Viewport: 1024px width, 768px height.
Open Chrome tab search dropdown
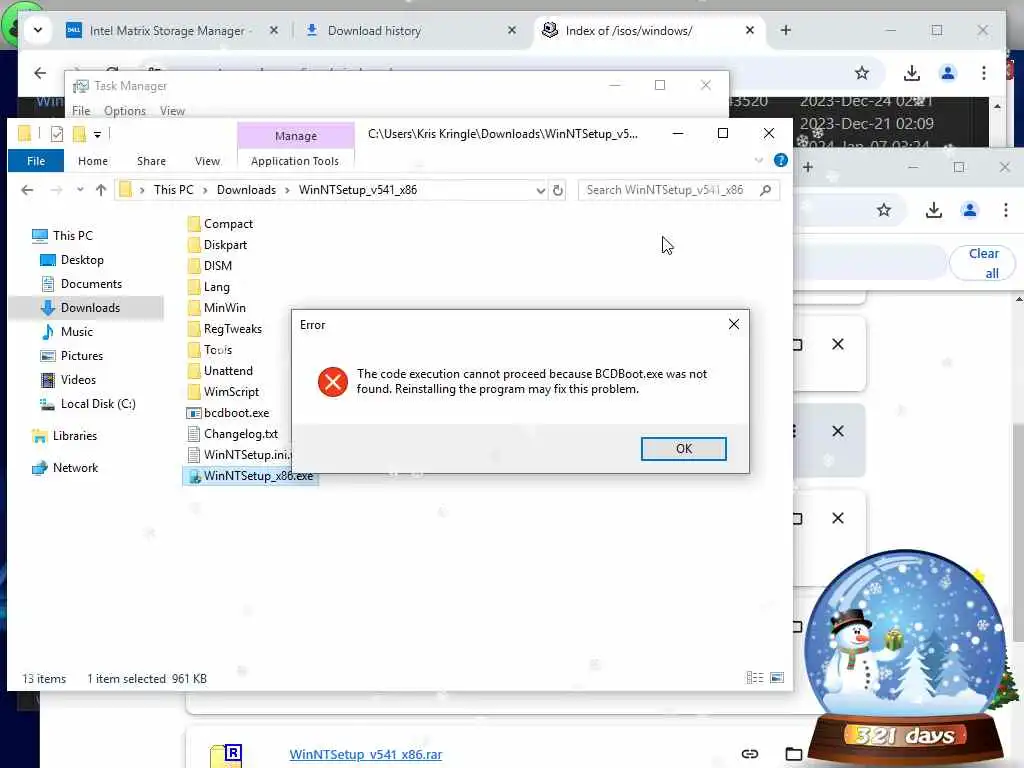38,30
